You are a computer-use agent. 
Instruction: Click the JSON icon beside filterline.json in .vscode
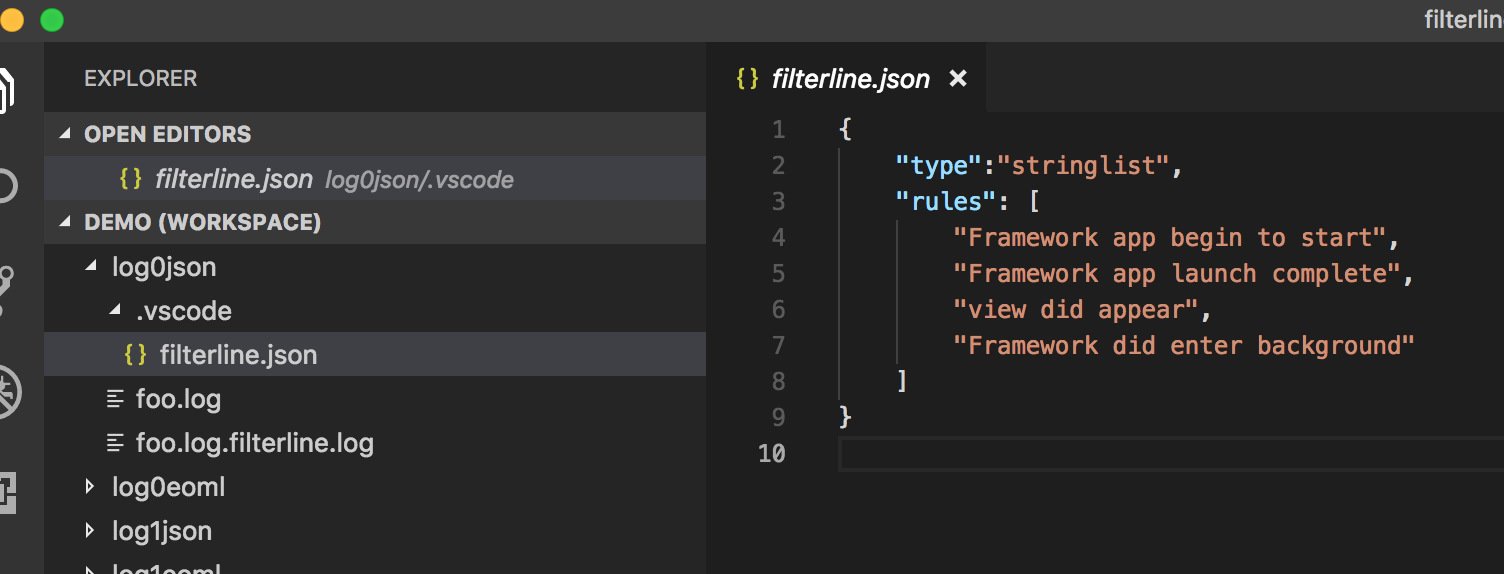click(136, 355)
